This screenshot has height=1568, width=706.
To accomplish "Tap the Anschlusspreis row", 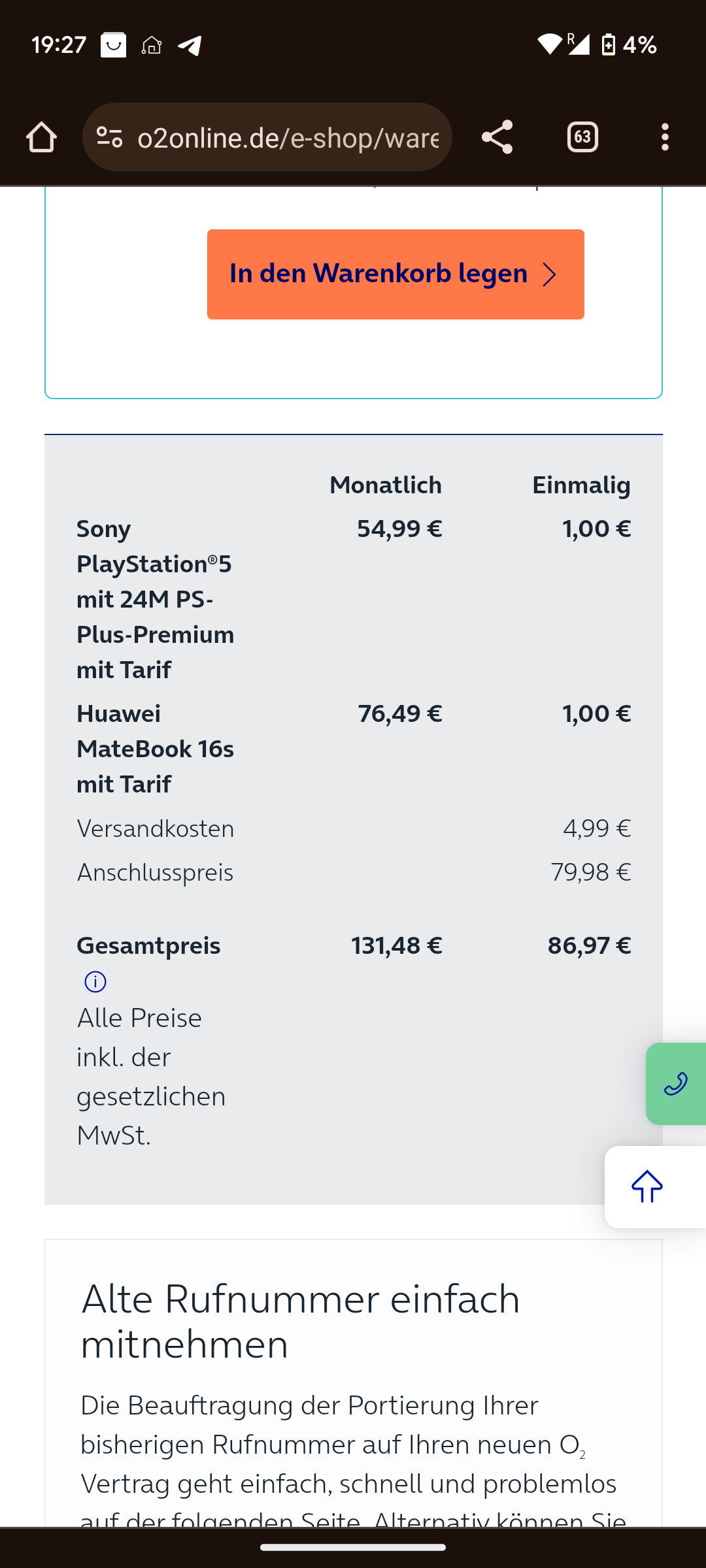I will (x=354, y=872).
